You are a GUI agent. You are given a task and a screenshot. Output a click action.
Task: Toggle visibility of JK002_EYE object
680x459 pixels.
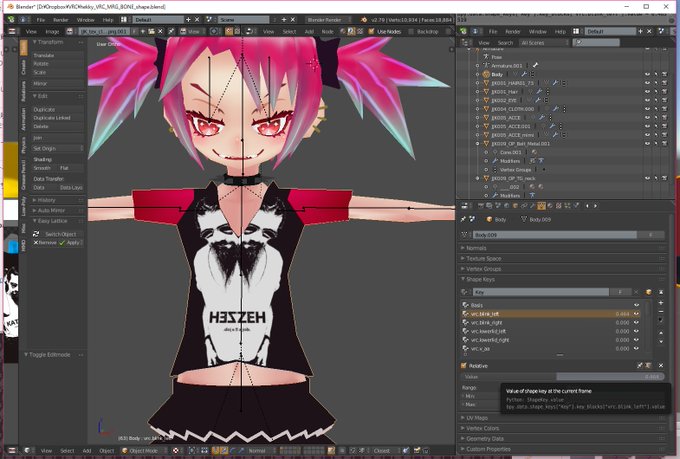click(647, 100)
